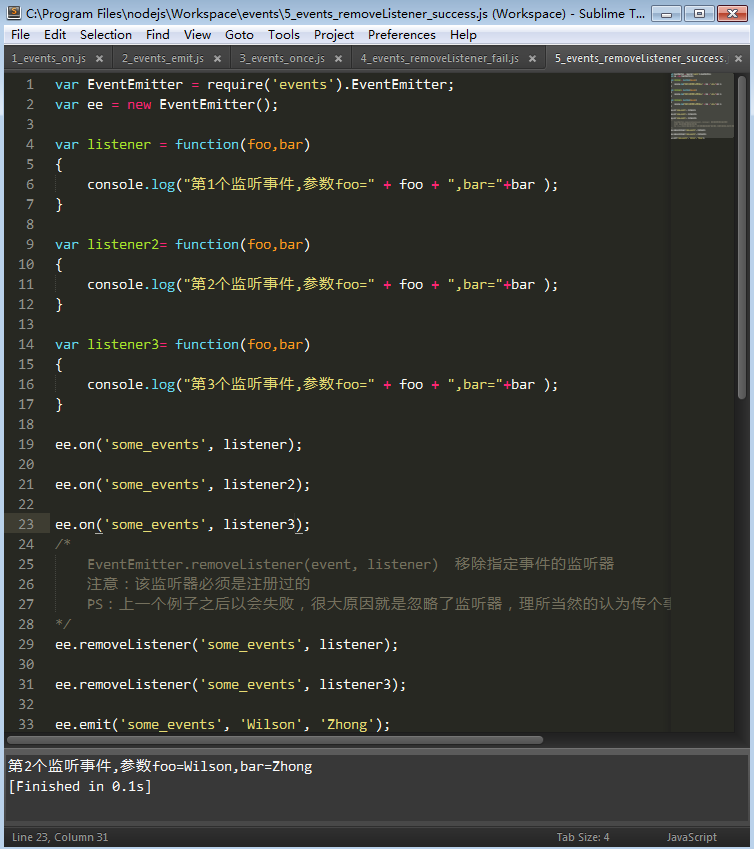Viewport: 754px width, 849px height.
Task: Click the comment line starting with '注意'
Action: tap(198, 584)
